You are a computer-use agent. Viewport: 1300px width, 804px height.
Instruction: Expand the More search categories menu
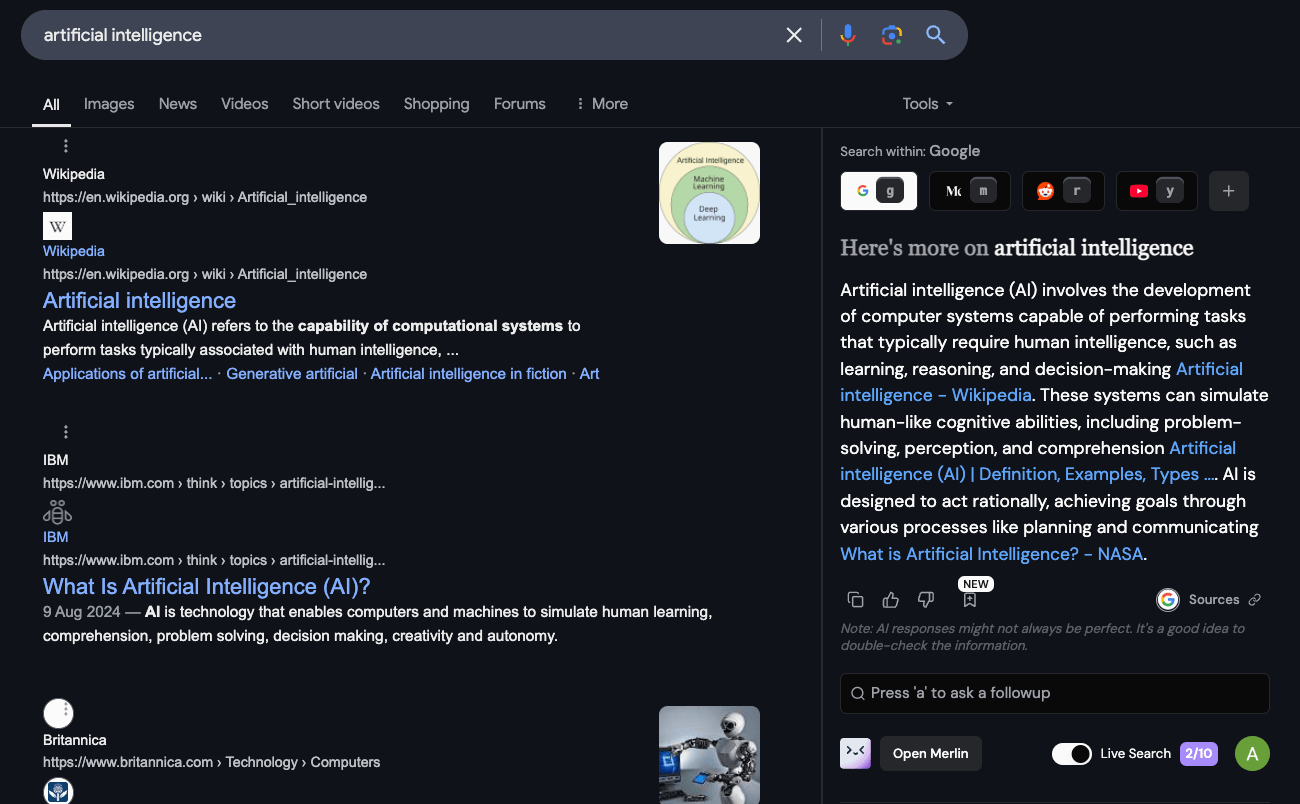click(x=602, y=104)
